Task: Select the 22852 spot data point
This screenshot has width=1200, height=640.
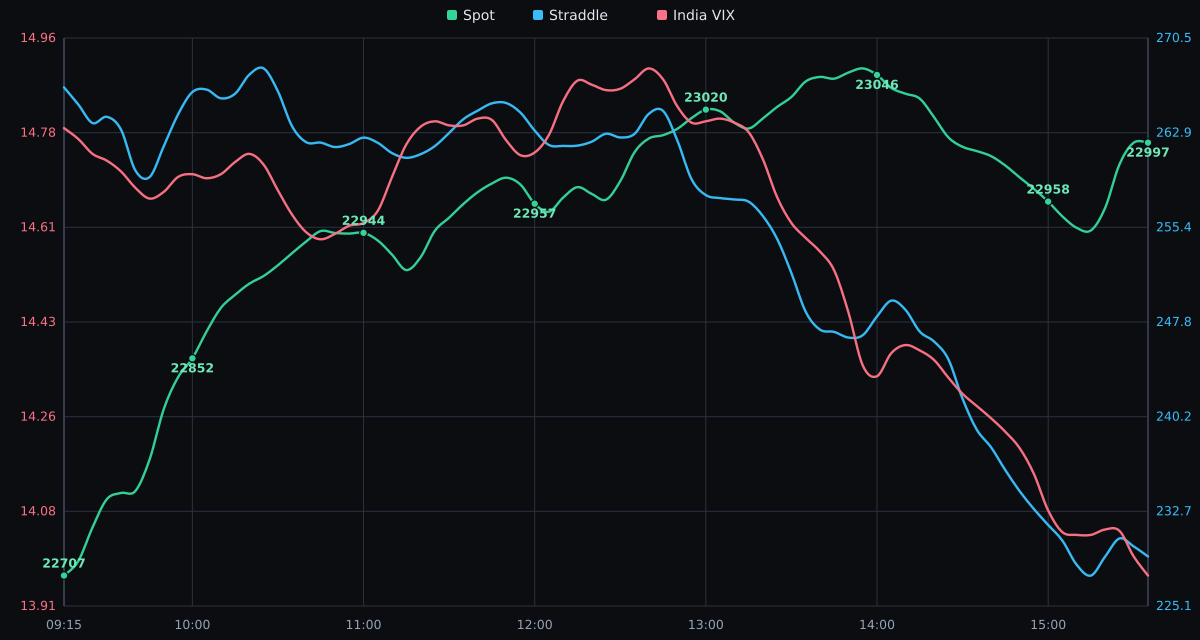Action: [x=192, y=358]
